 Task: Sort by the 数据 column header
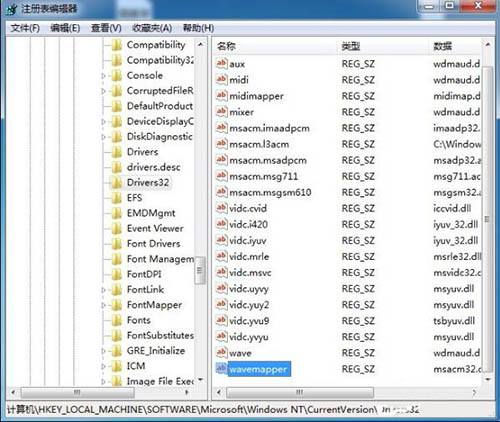pyautogui.click(x=455, y=46)
